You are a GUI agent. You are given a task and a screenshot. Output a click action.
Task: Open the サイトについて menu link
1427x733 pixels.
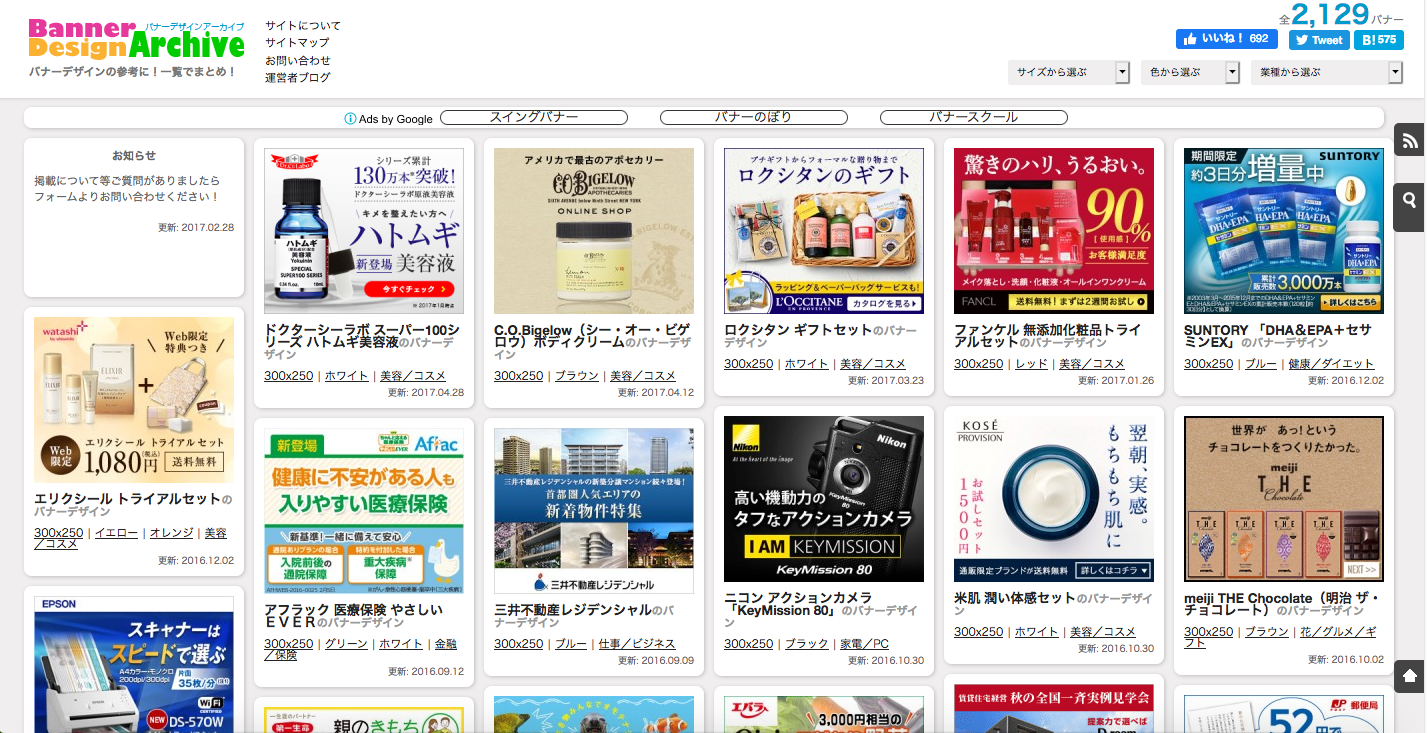pos(303,26)
